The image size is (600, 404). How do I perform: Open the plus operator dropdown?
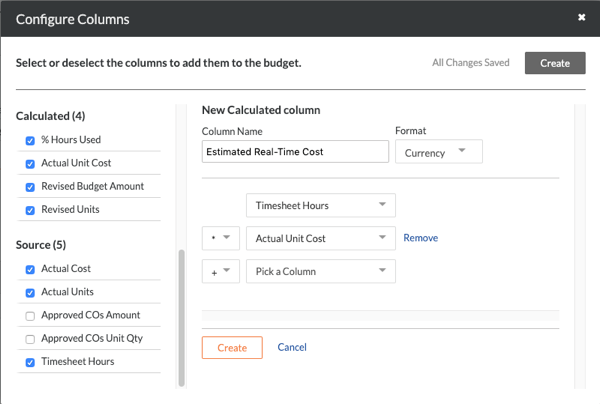pyautogui.click(x=221, y=271)
